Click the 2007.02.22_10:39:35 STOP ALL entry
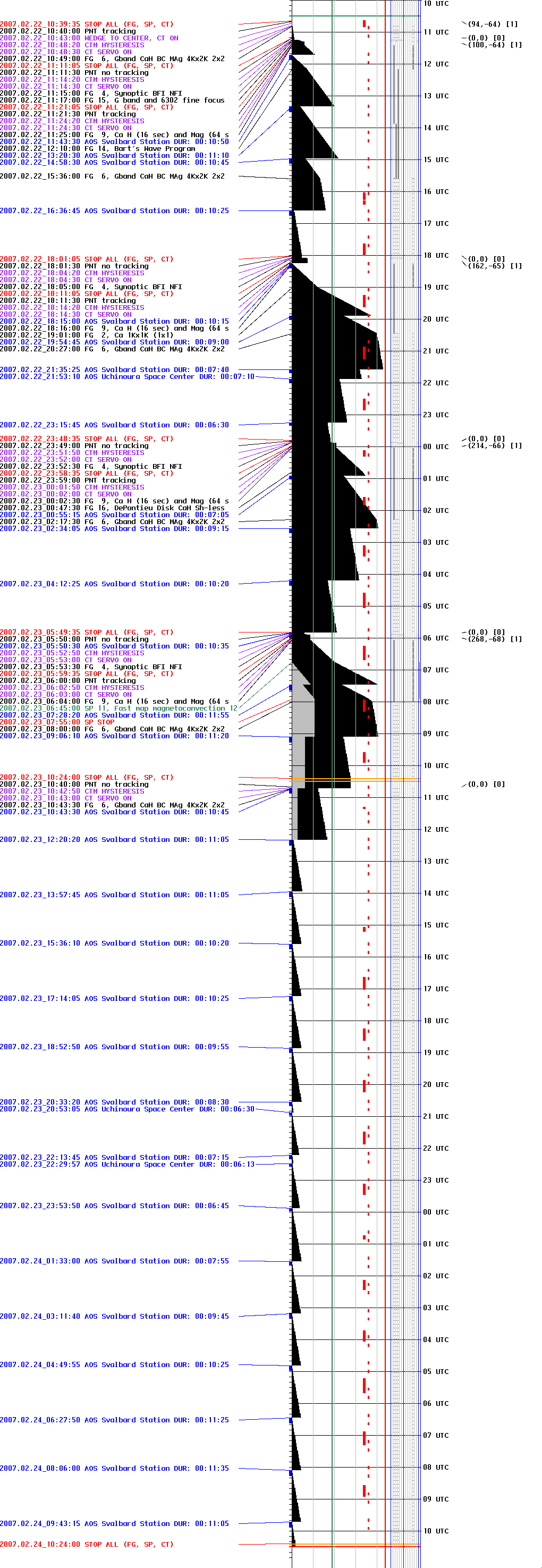This screenshot has width=542, height=1568. [87, 24]
